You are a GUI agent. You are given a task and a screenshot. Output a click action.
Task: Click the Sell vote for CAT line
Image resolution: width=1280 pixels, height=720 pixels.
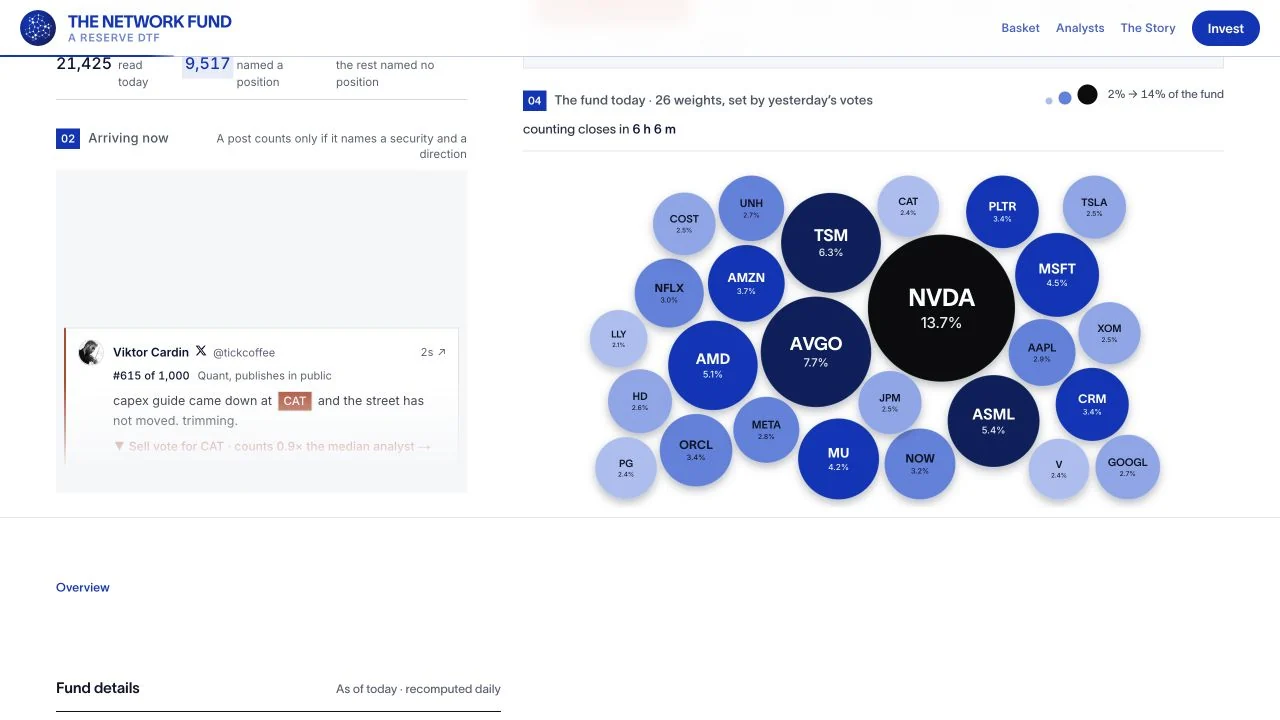click(x=272, y=446)
